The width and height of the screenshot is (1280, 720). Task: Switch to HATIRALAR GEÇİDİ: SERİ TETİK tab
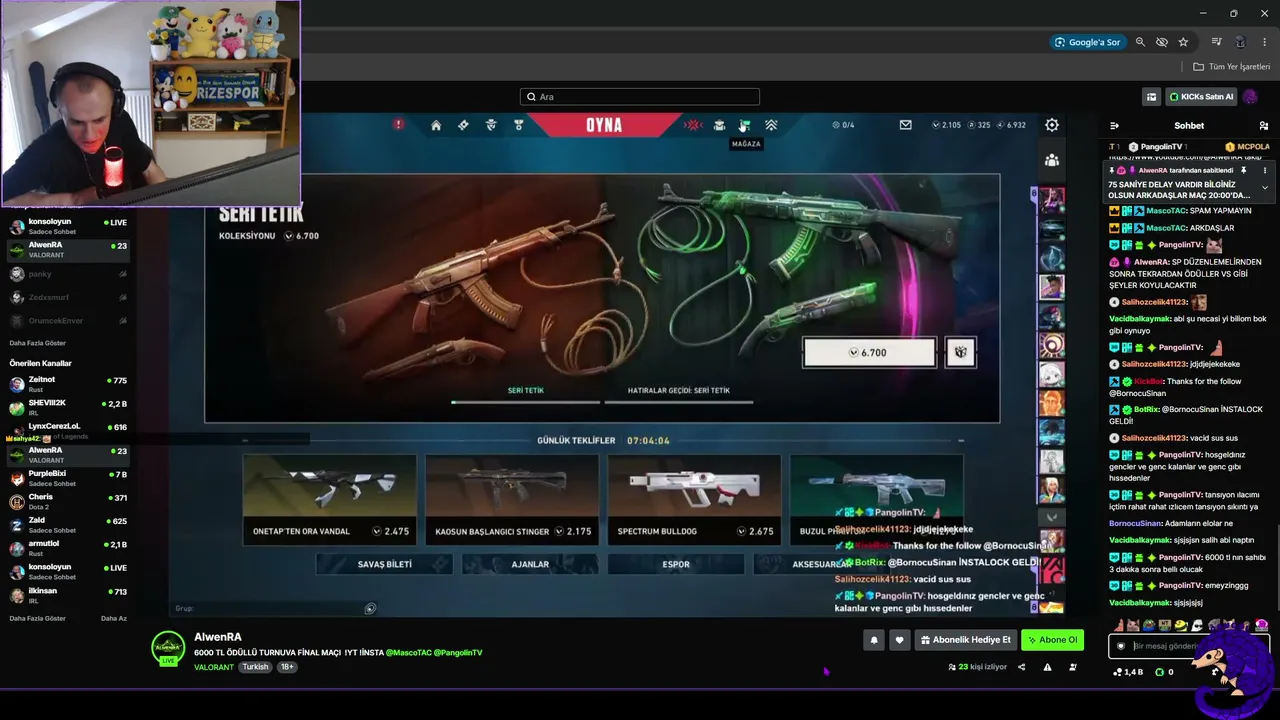tap(679, 391)
